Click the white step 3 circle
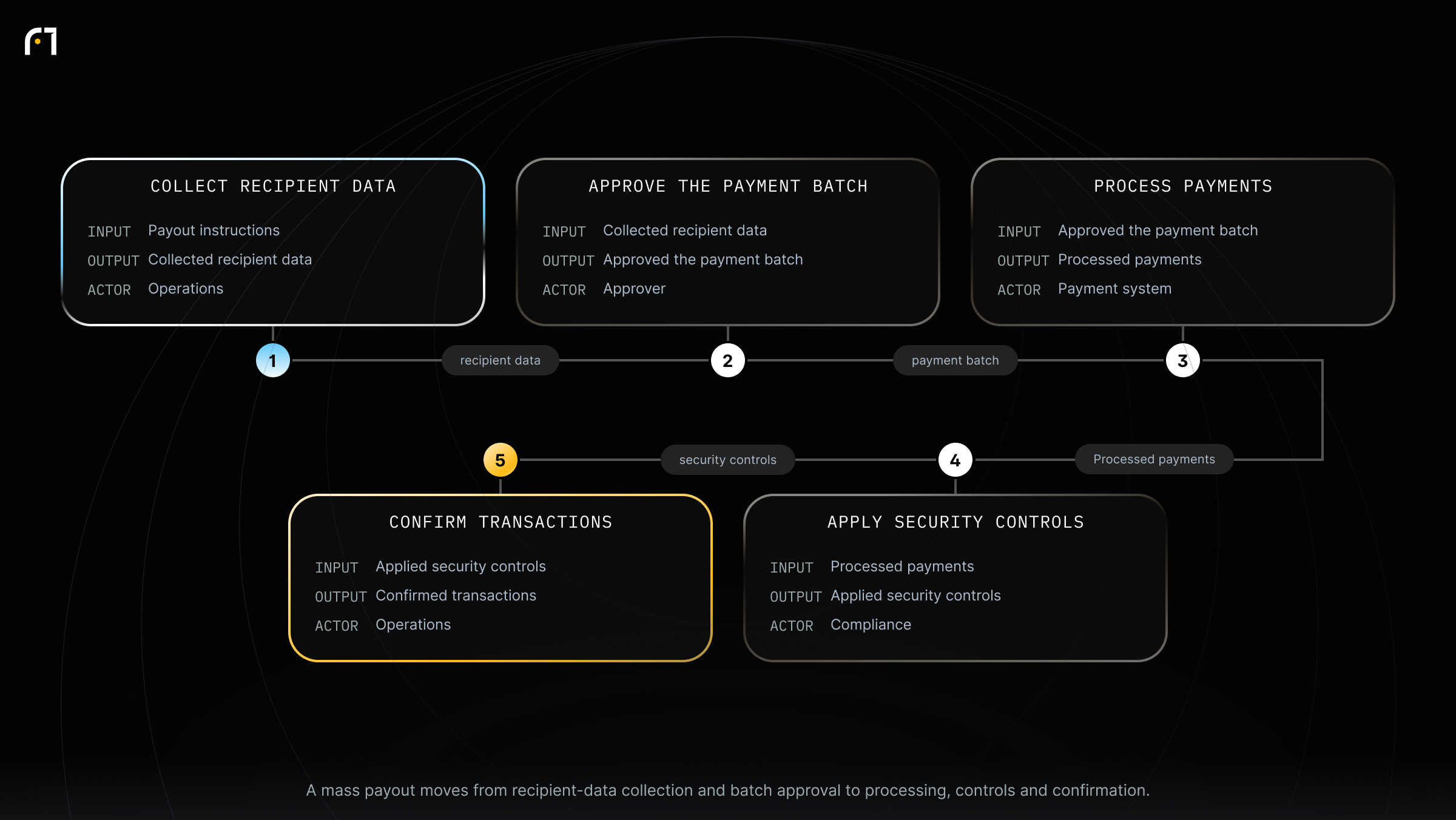Screen dimensions: 1456x820 [1183, 360]
